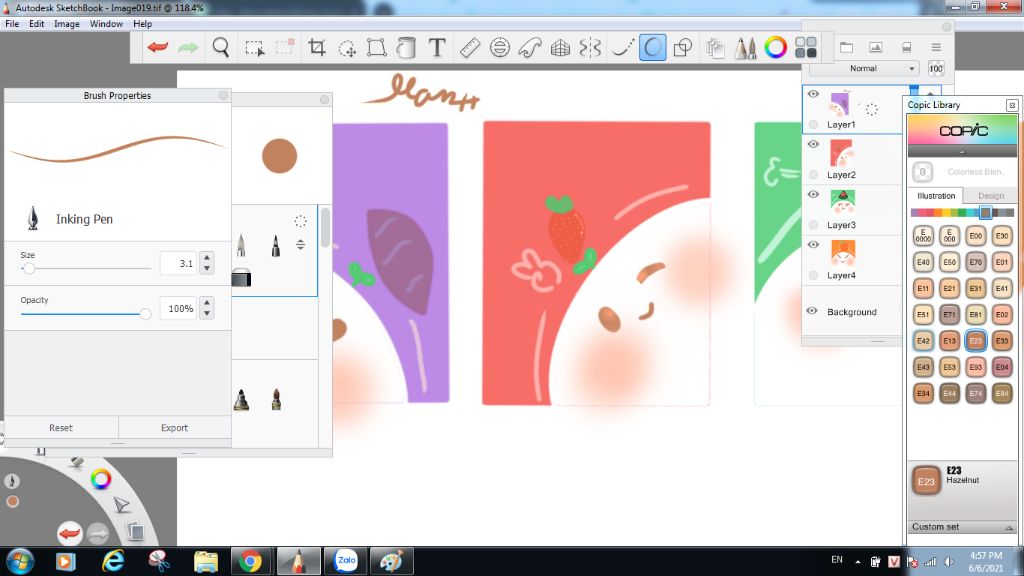Click the lagoon undo red arrow button
The image size is (1024, 576).
coord(69,534)
